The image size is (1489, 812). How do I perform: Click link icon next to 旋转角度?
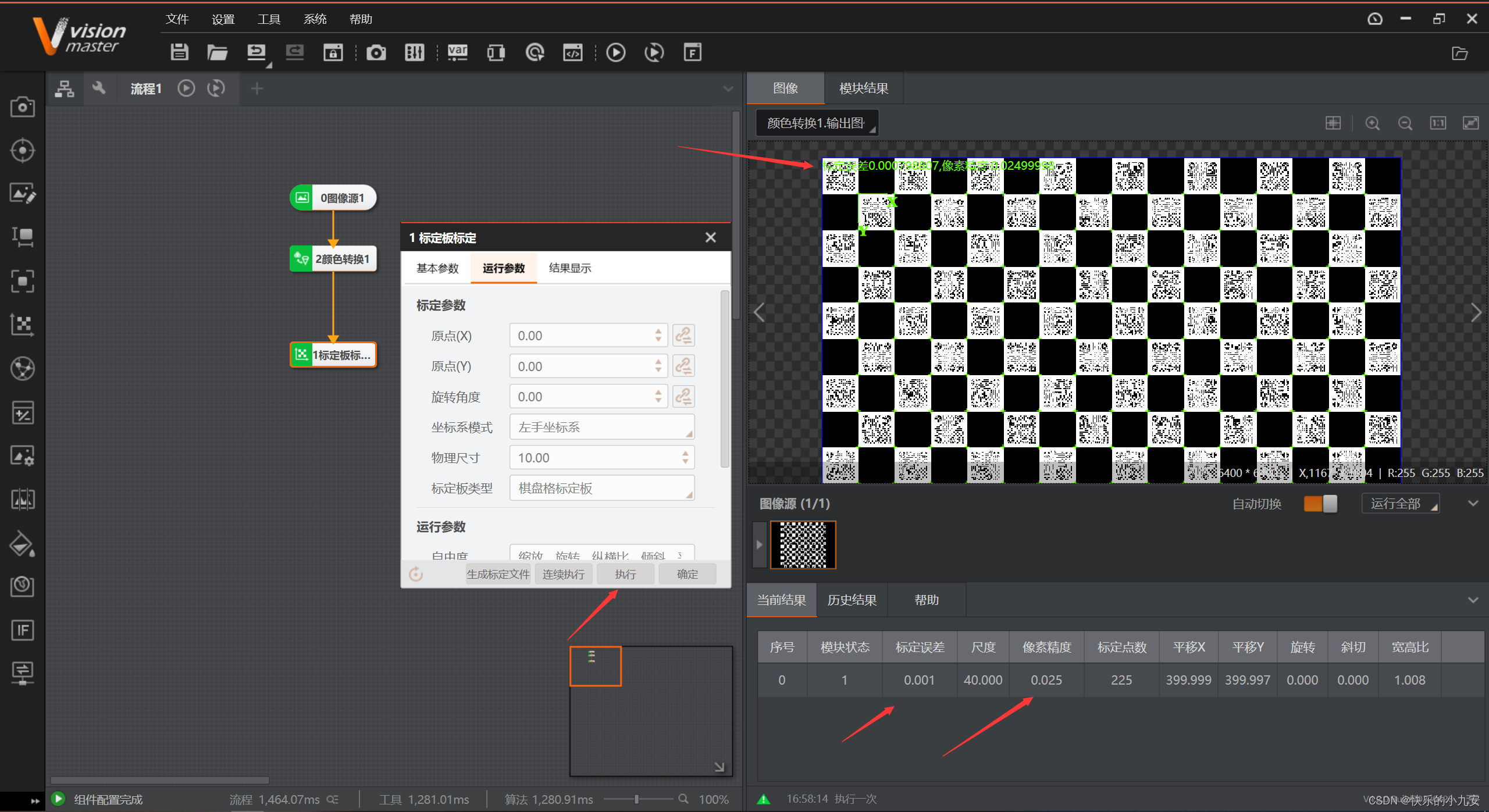click(x=683, y=397)
